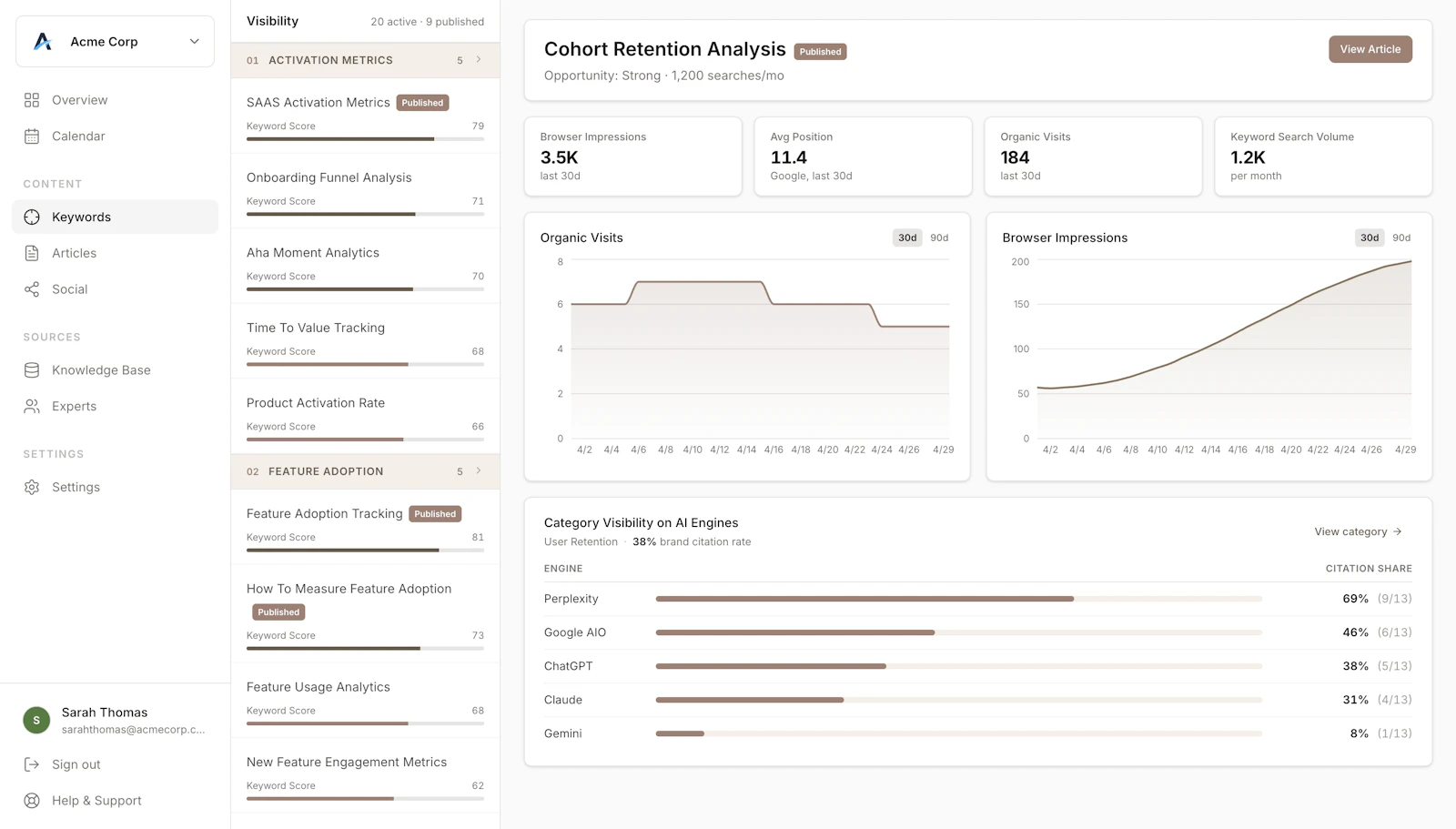Click the CITATION SHARE column header

[1369, 569]
